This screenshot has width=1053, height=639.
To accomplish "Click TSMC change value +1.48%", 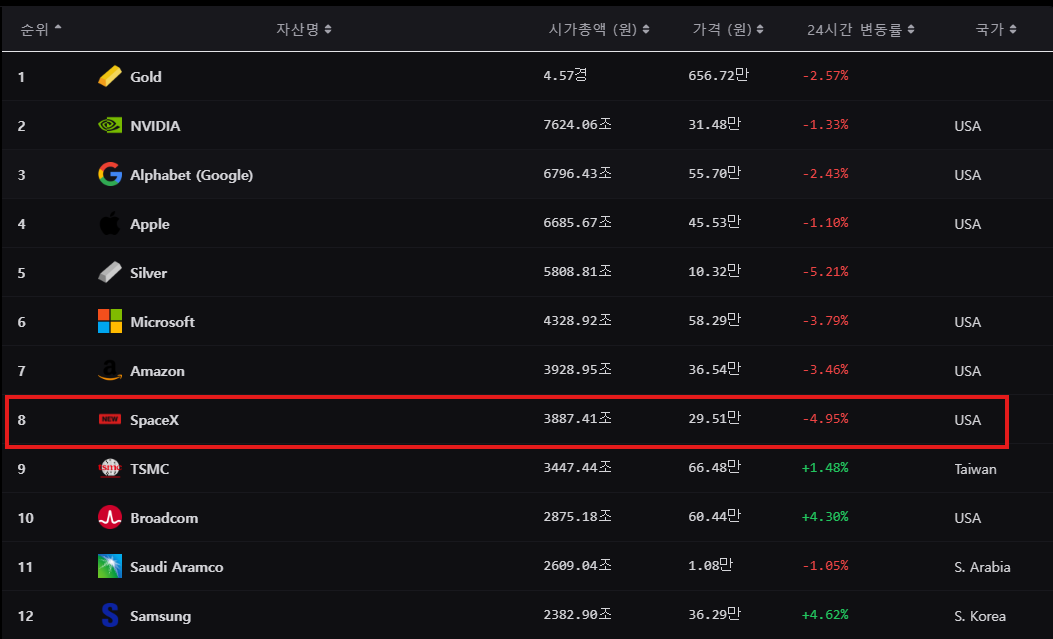I will 825,468.
